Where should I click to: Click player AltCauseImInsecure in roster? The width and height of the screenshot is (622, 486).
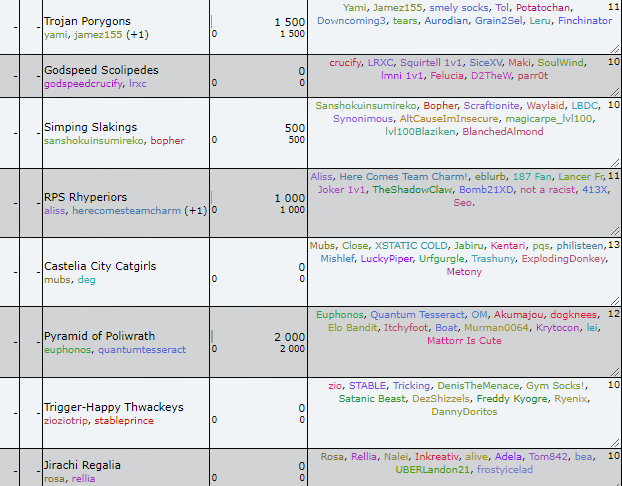(449, 119)
